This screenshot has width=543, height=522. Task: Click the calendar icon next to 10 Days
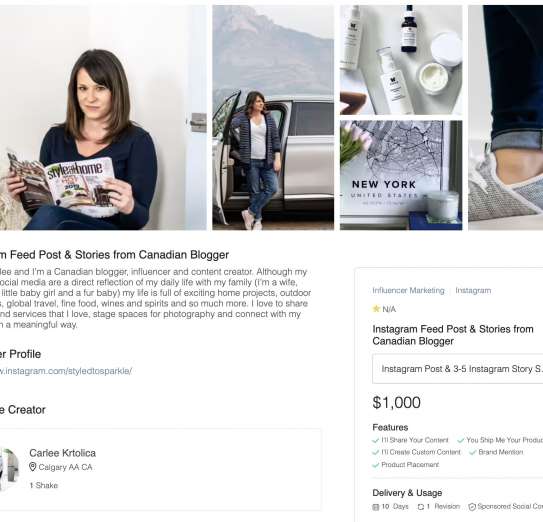pyautogui.click(x=375, y=507)
